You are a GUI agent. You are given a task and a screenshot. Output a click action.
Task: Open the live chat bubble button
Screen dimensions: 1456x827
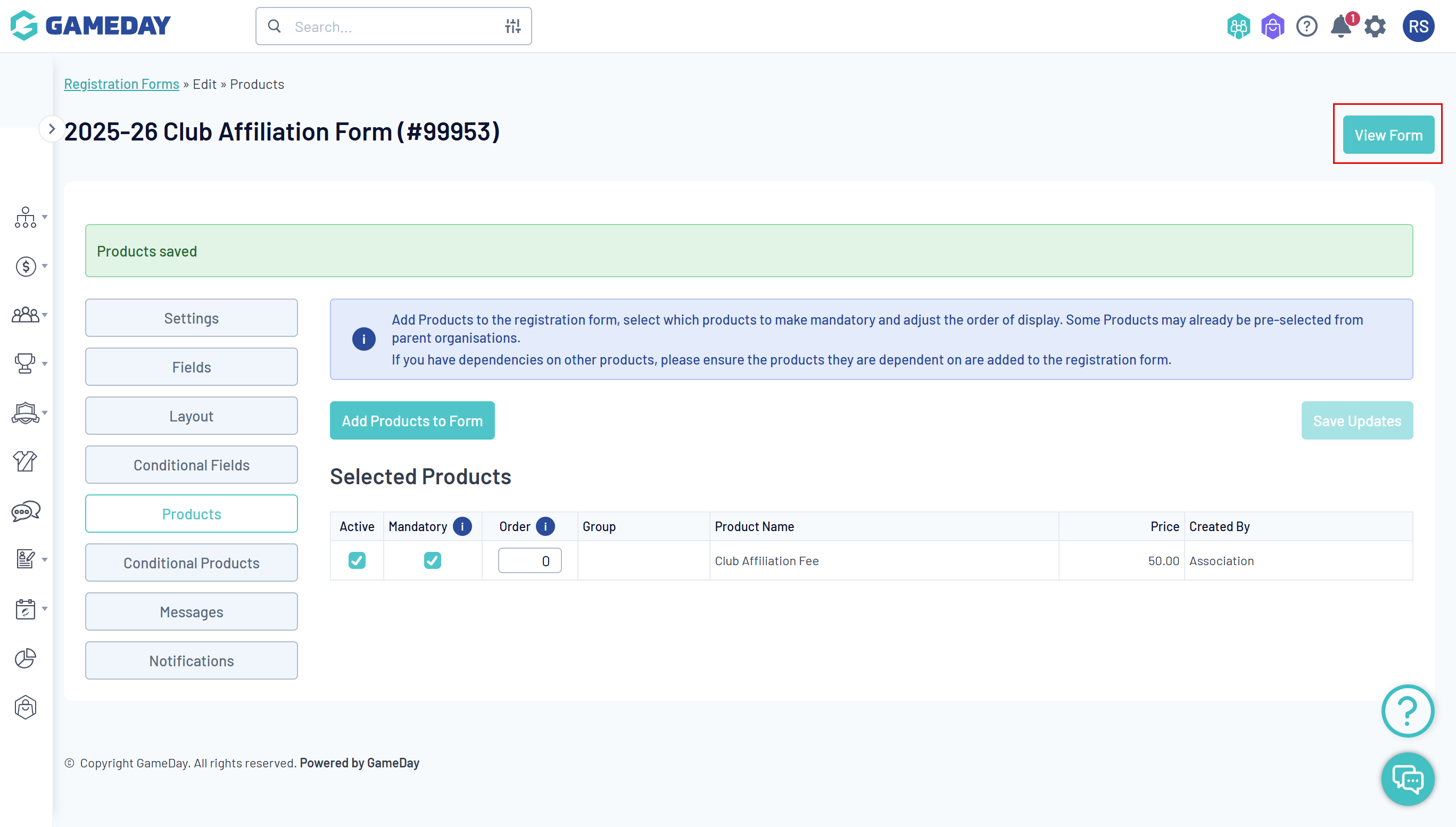coord(1407,779)
